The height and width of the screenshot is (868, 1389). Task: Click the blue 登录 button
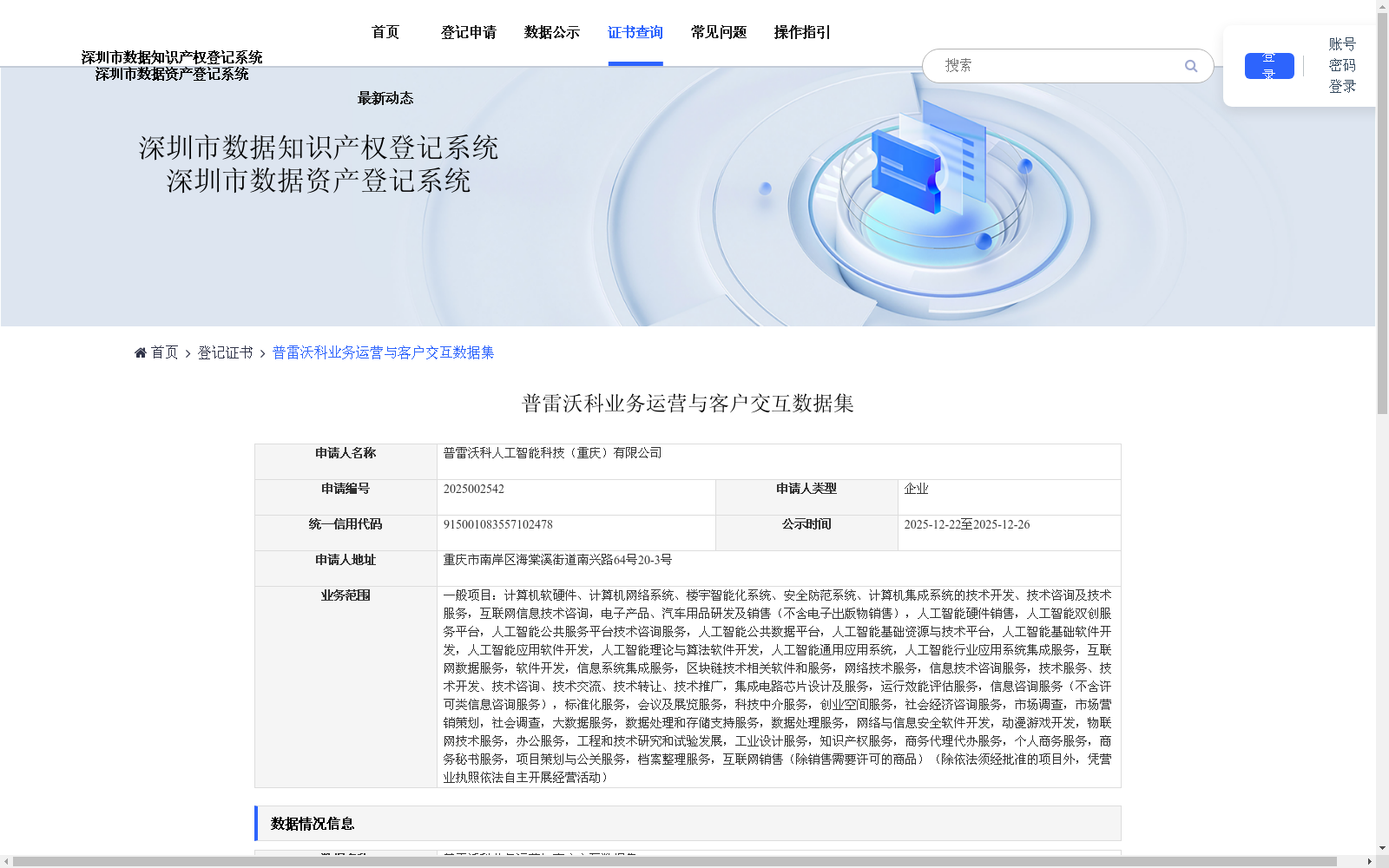[x=1269, y=66]
